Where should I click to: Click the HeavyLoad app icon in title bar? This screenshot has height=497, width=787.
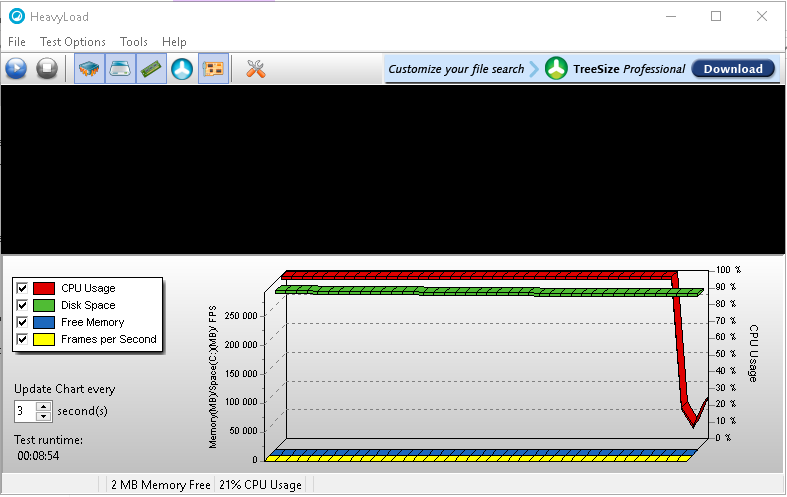tap(16, 16)
